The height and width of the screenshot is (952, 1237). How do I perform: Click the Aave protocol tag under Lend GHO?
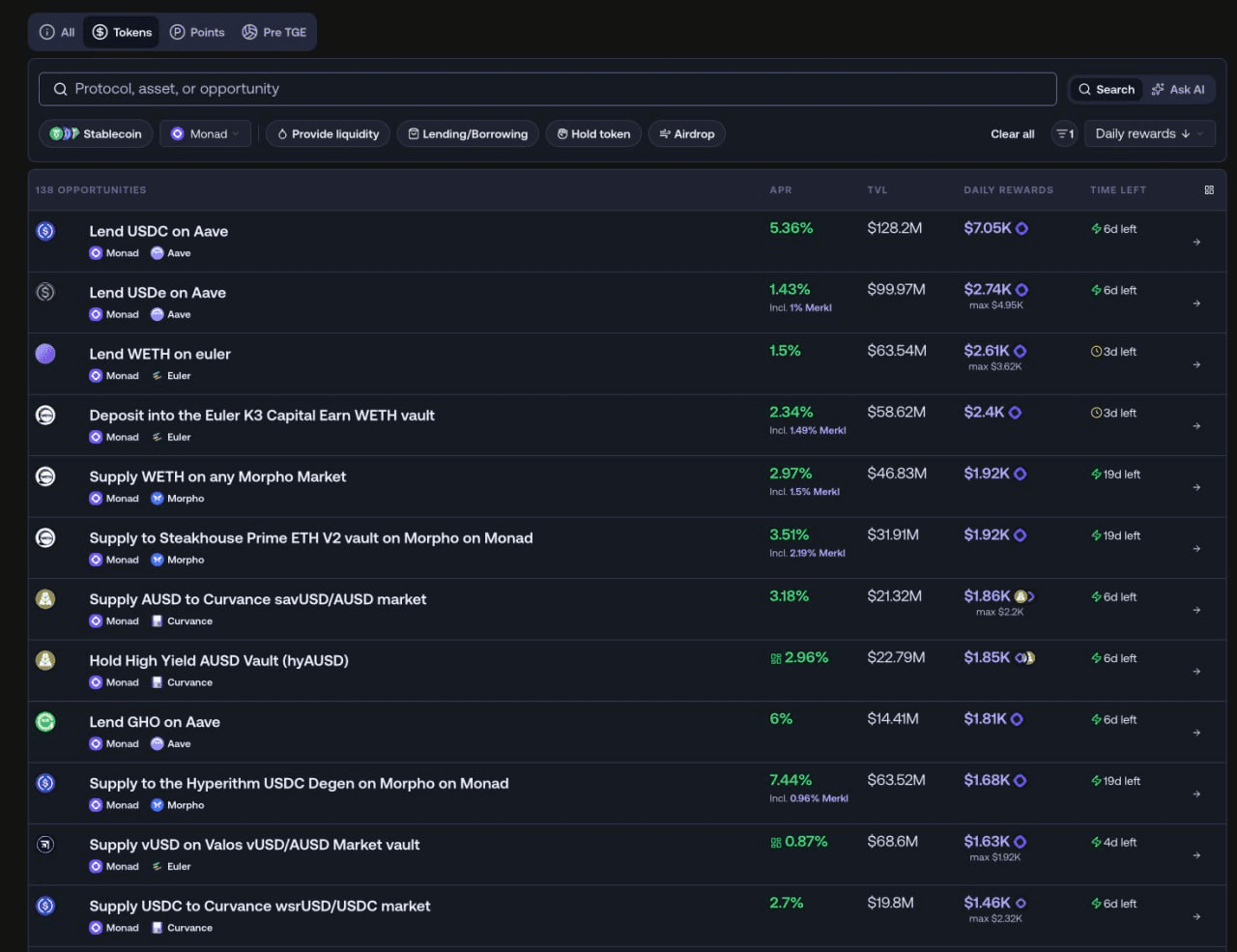coord(171,744)
